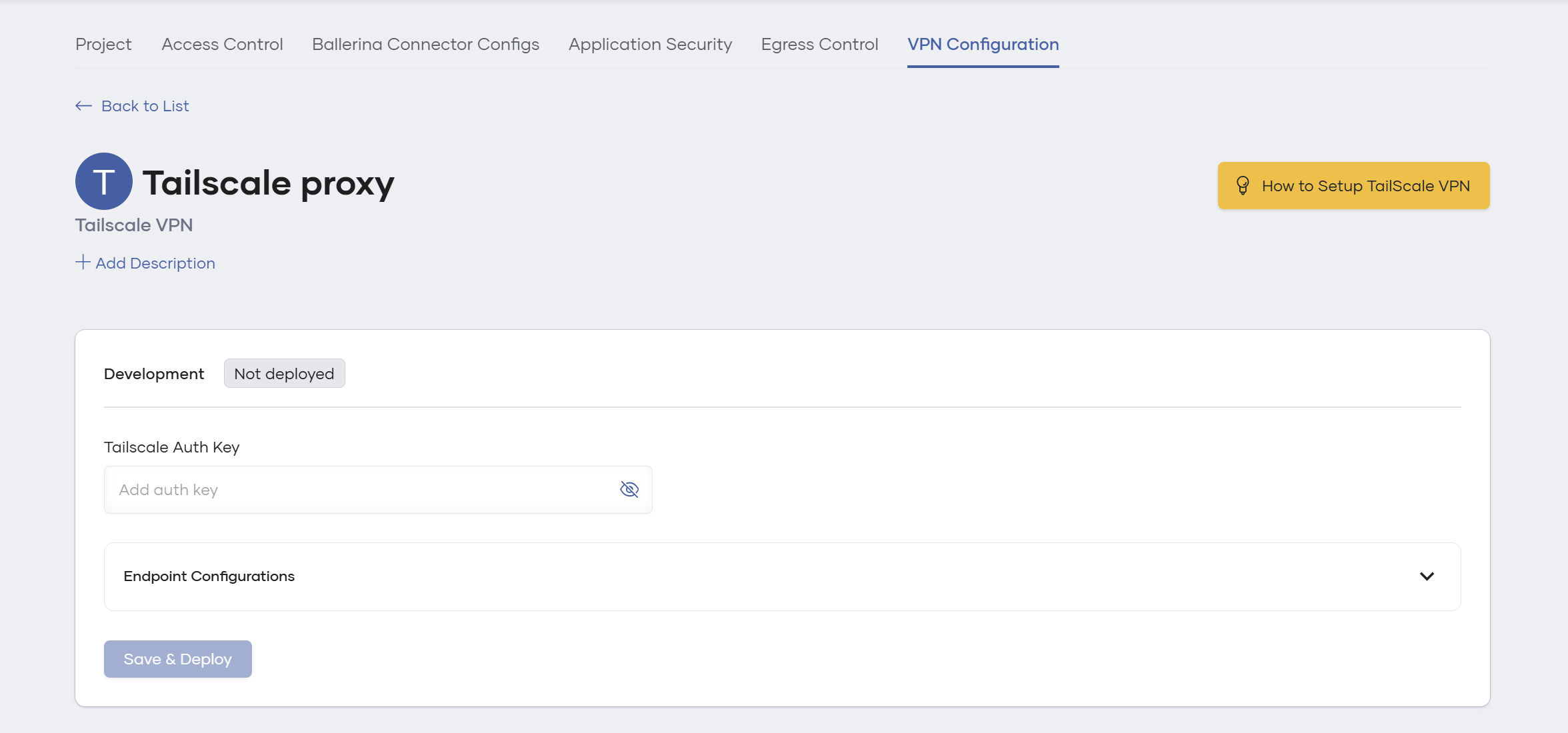1568x733 pixels.
Task: Open the Project tab
Action: point(103,44)
